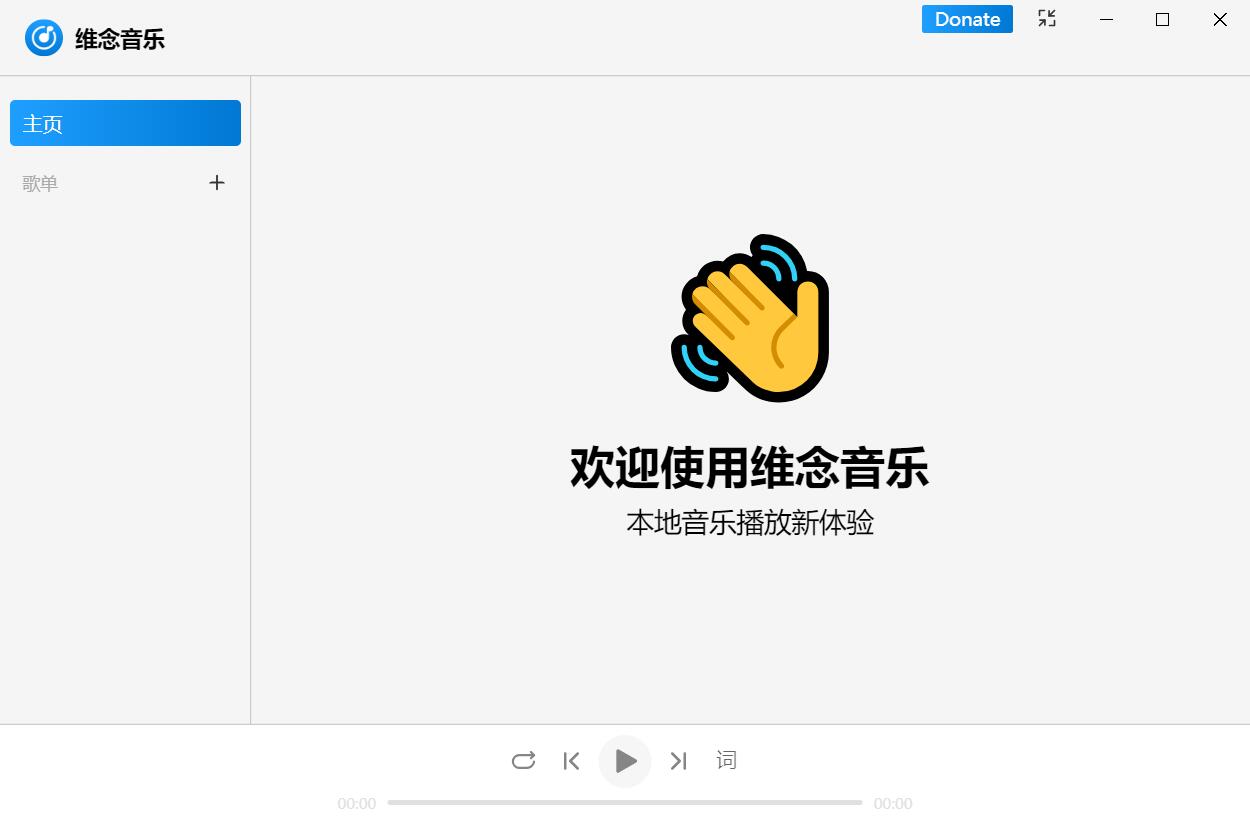The width and height of the screenshot is (1250, 825).
Task: Click the 欢迎使用维念音乐 heading
Action: (750, 467)
